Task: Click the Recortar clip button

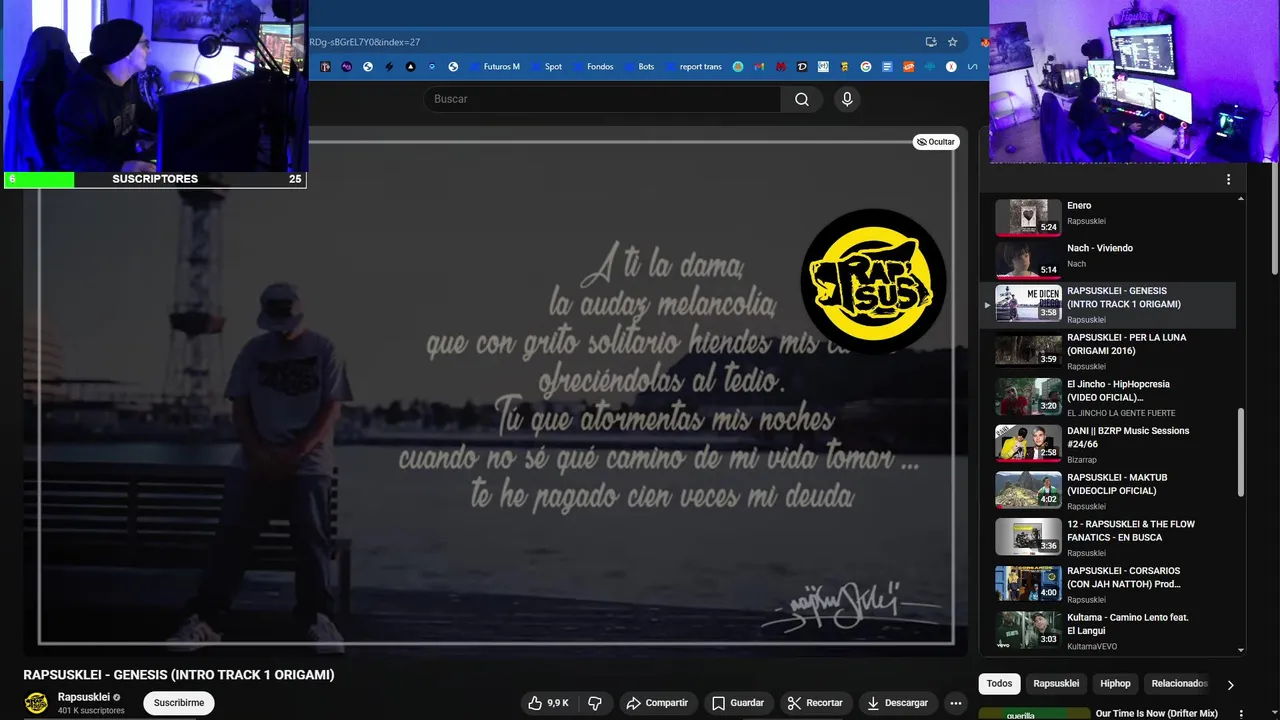Action: [815, 703]
